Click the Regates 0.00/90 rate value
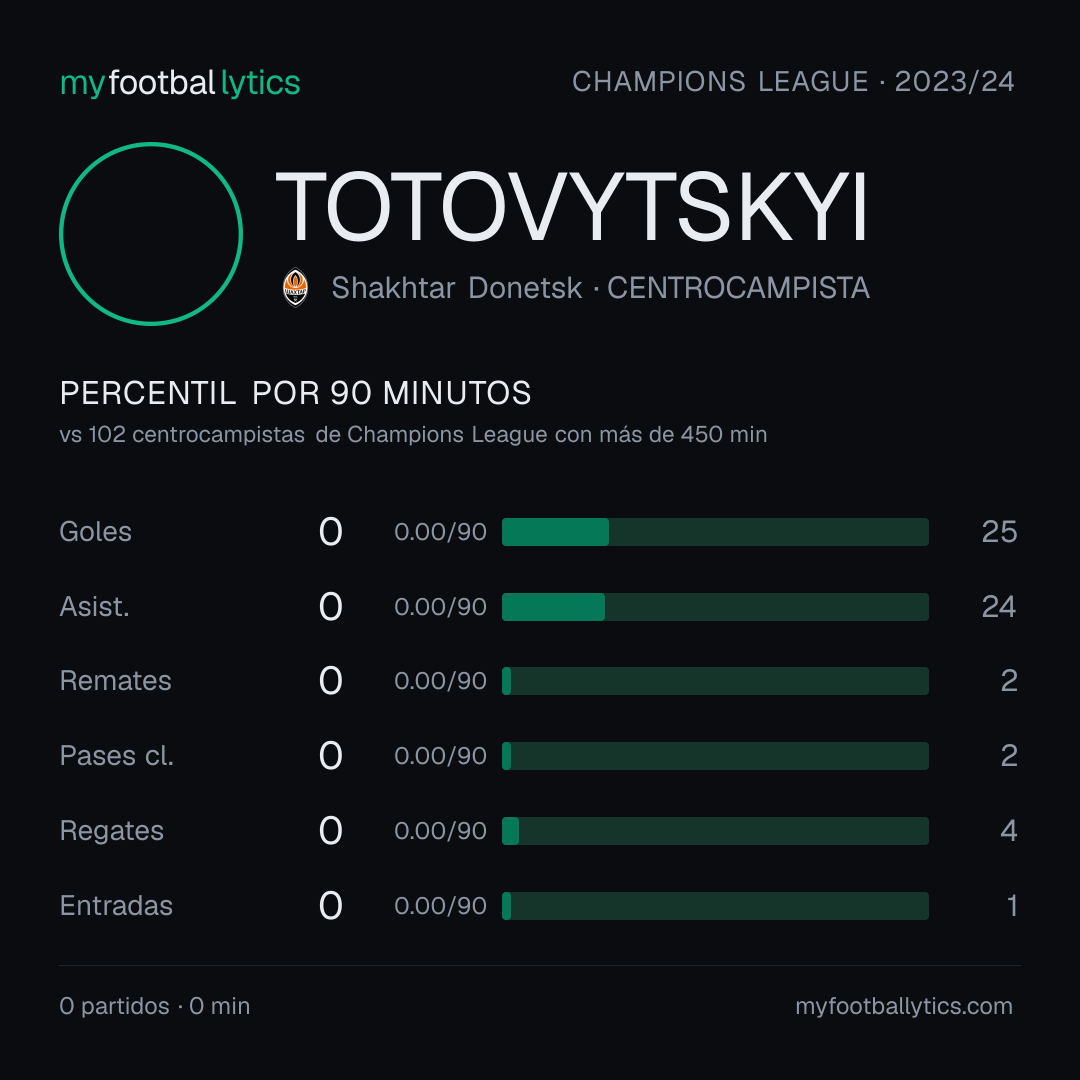 click(441, 831)
